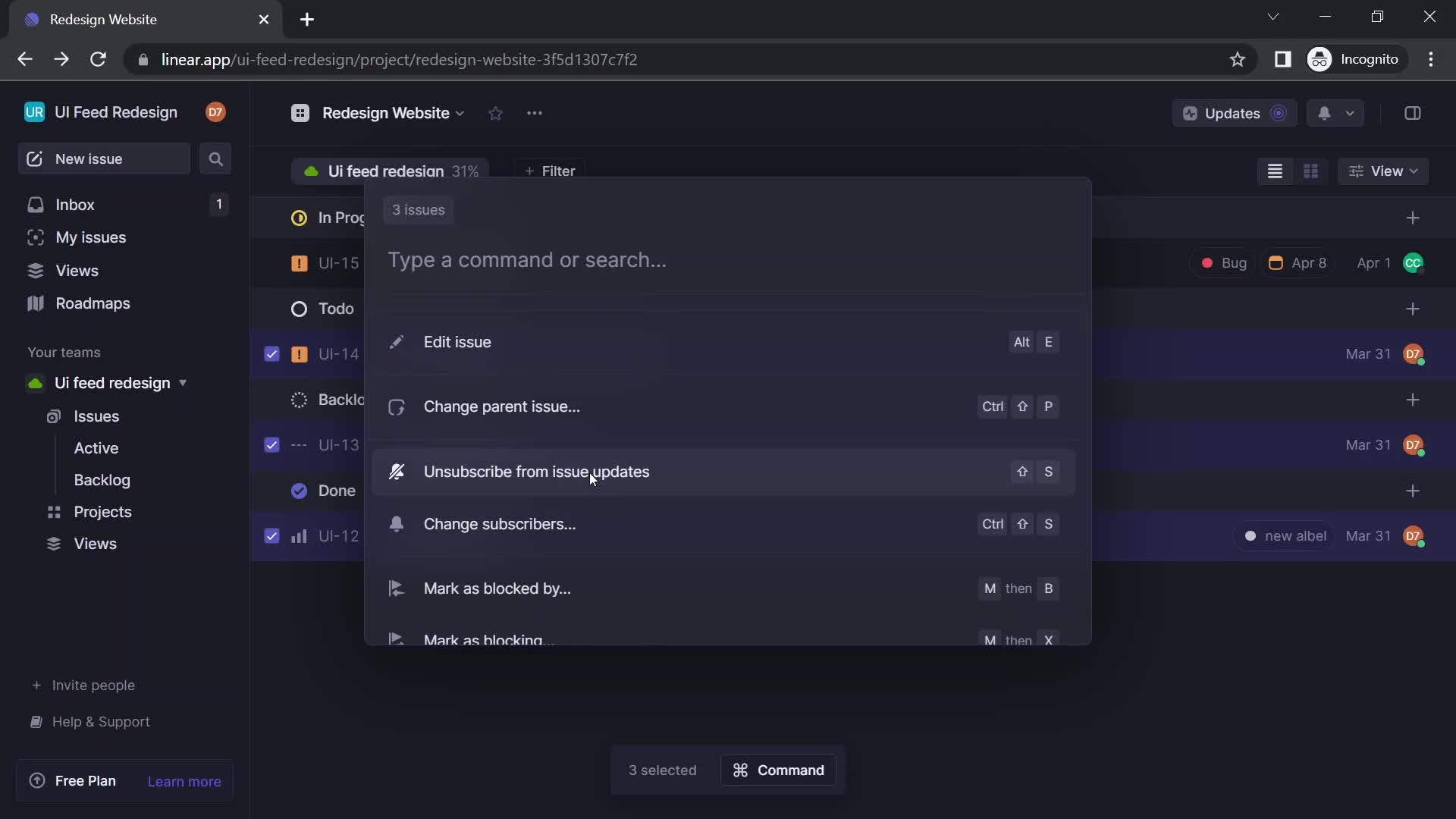
Task: Click the Roadmaps icon in sidebar
Action: (36, 303)
